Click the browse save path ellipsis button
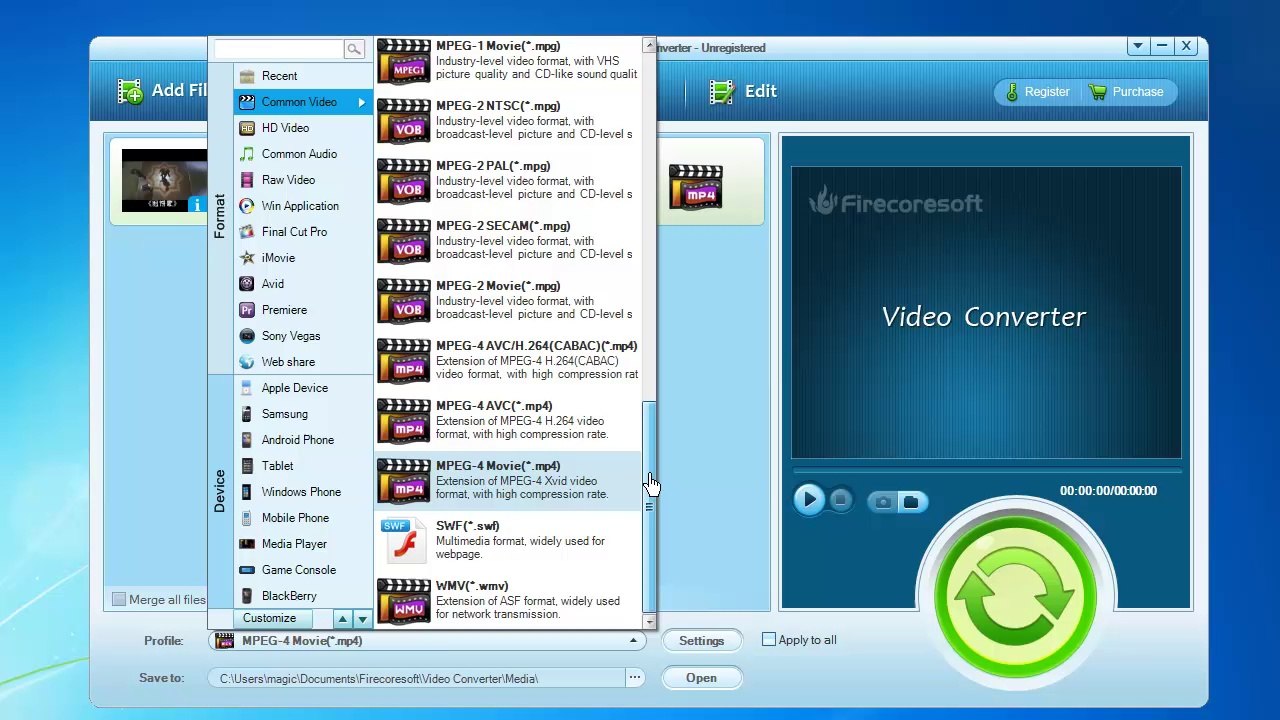Image resolution: width=1280 pixels, height=720 pixels. 634,678
